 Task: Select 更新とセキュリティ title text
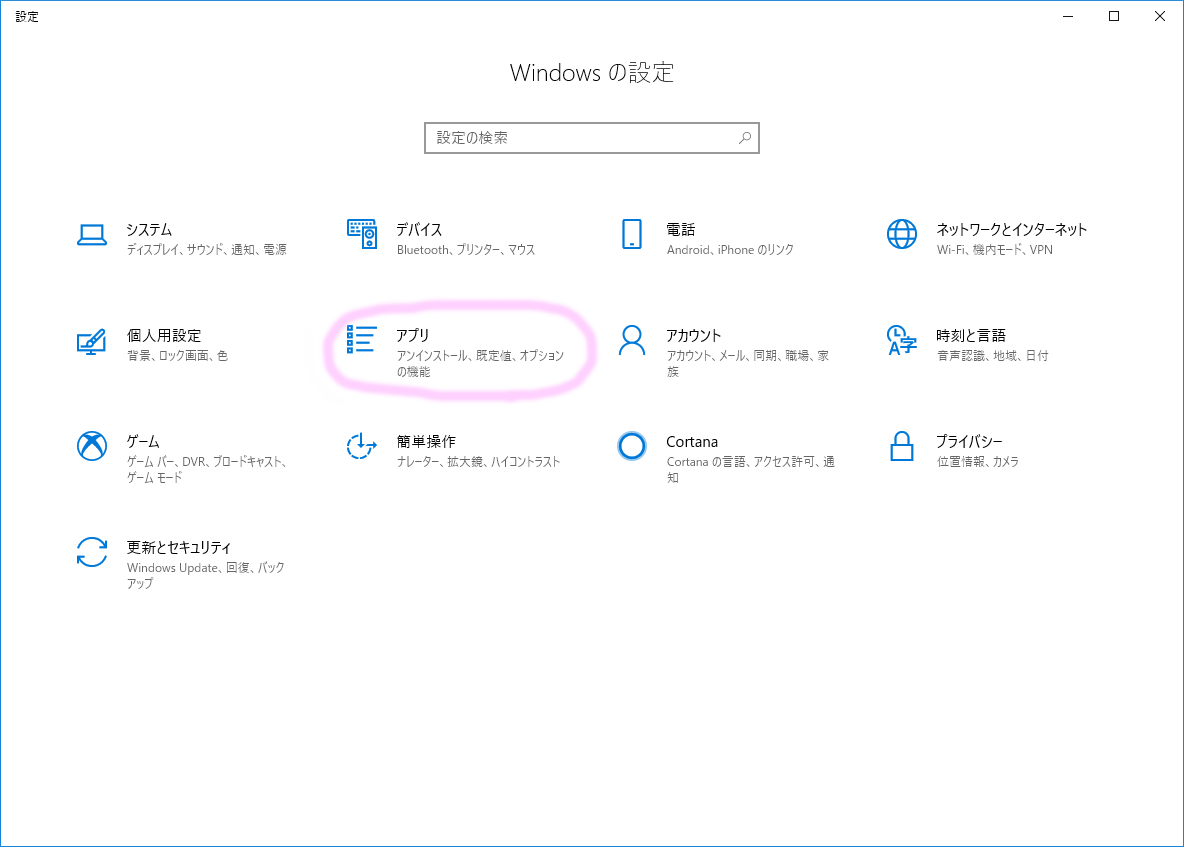click(x=178, y=547)
